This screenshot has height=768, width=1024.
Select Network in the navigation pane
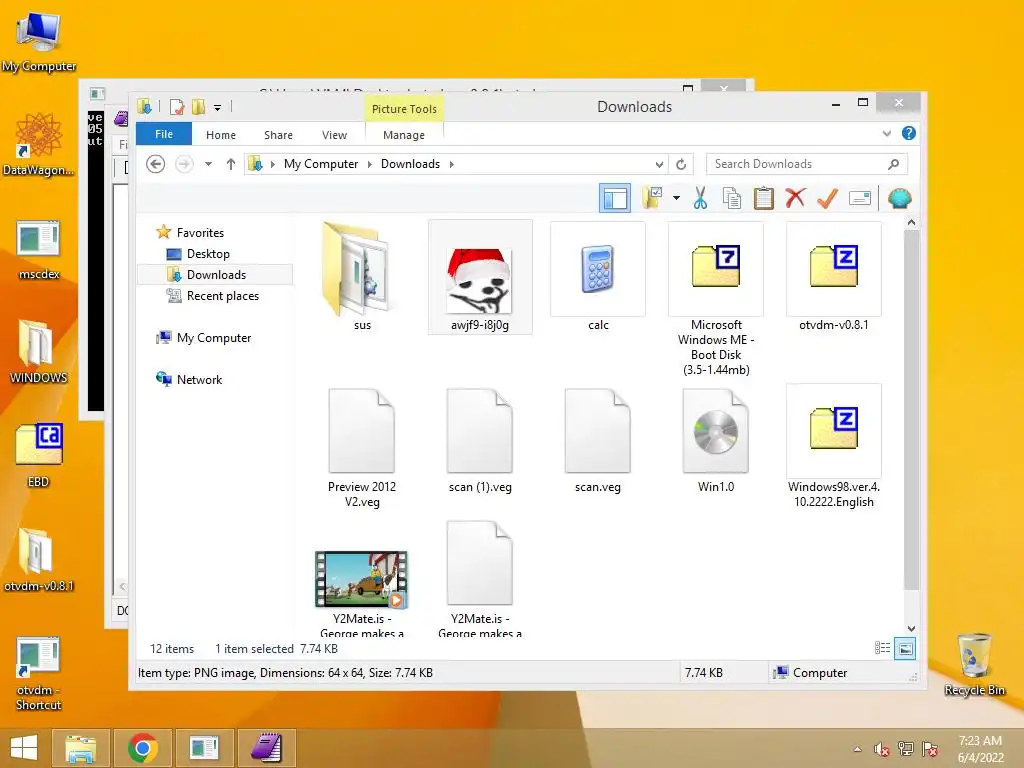coord(189,379)
